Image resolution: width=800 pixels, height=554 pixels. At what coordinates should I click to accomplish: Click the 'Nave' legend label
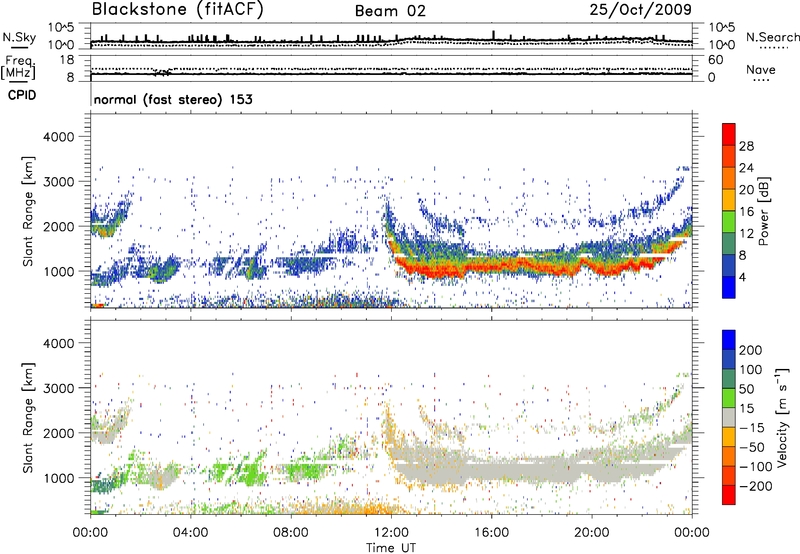tap(761, 69)
